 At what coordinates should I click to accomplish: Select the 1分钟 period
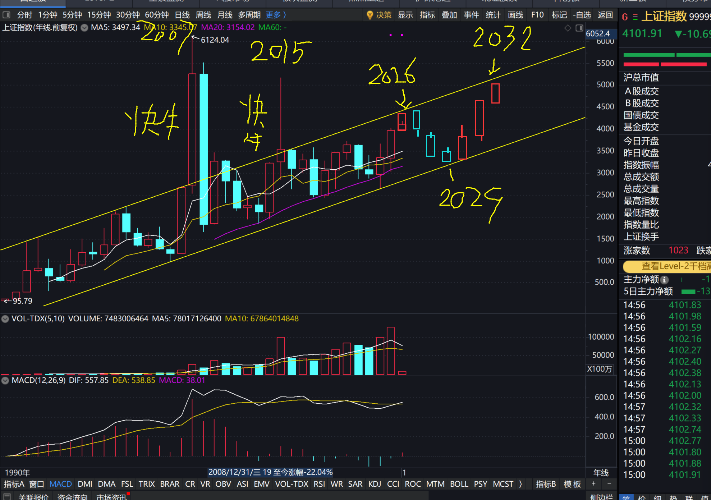48,15
